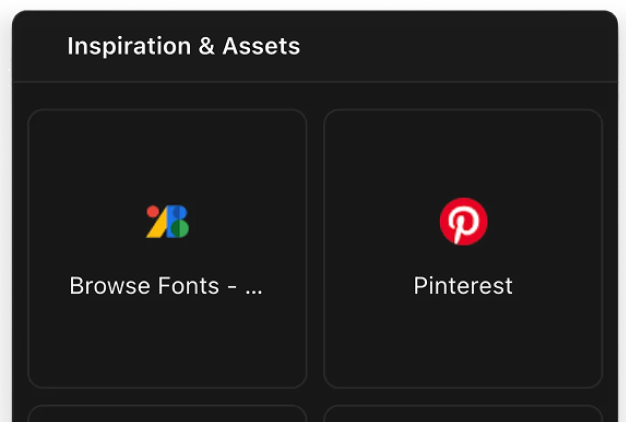Launch Pinterest via the circular P icon
Screen dimensions: 626x422
[x=463, y=221]
